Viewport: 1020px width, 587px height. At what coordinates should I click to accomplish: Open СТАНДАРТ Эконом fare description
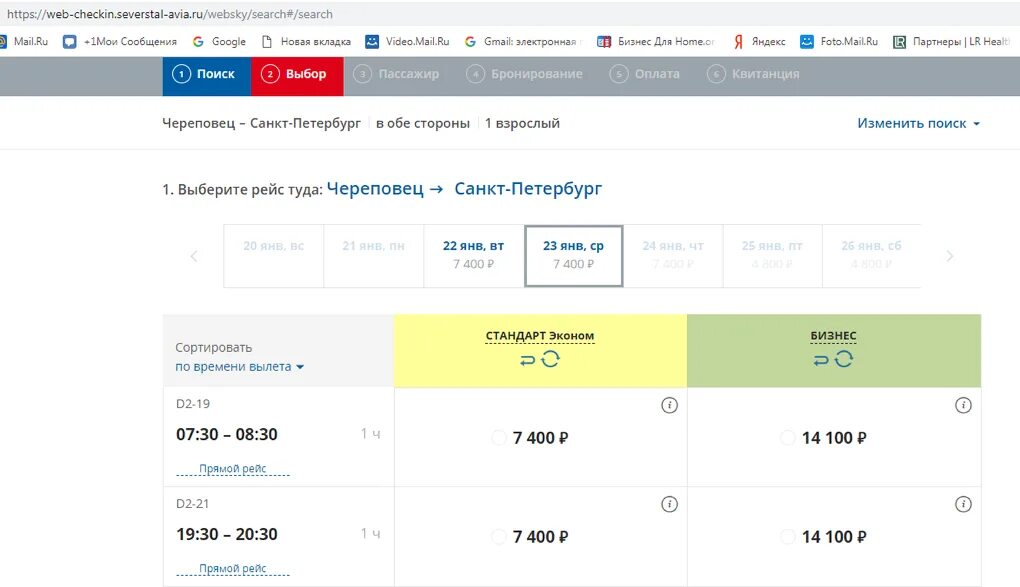point(540,336)
